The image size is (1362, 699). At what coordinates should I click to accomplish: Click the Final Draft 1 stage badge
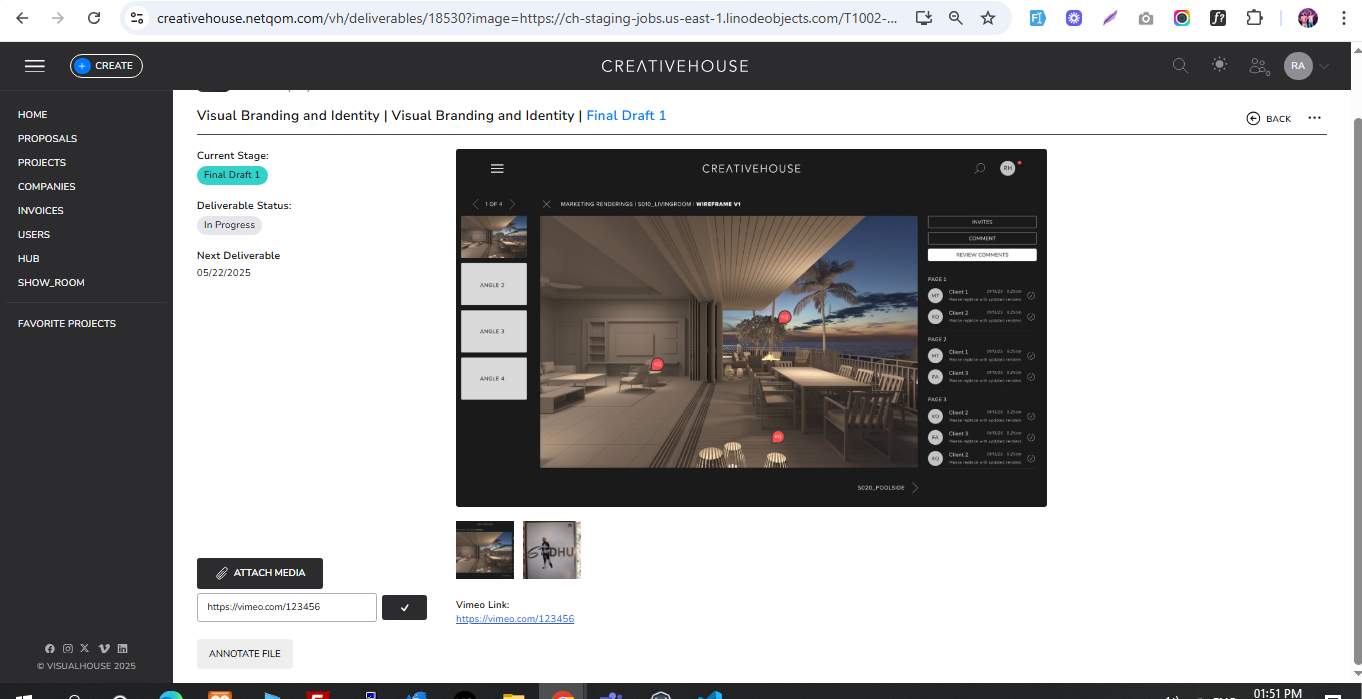tap(232, 175)
